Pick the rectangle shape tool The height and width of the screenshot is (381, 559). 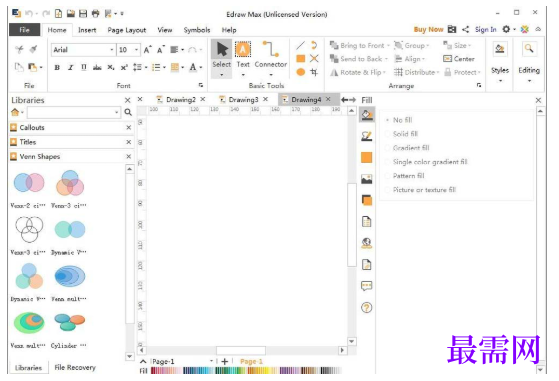(301, 58)
